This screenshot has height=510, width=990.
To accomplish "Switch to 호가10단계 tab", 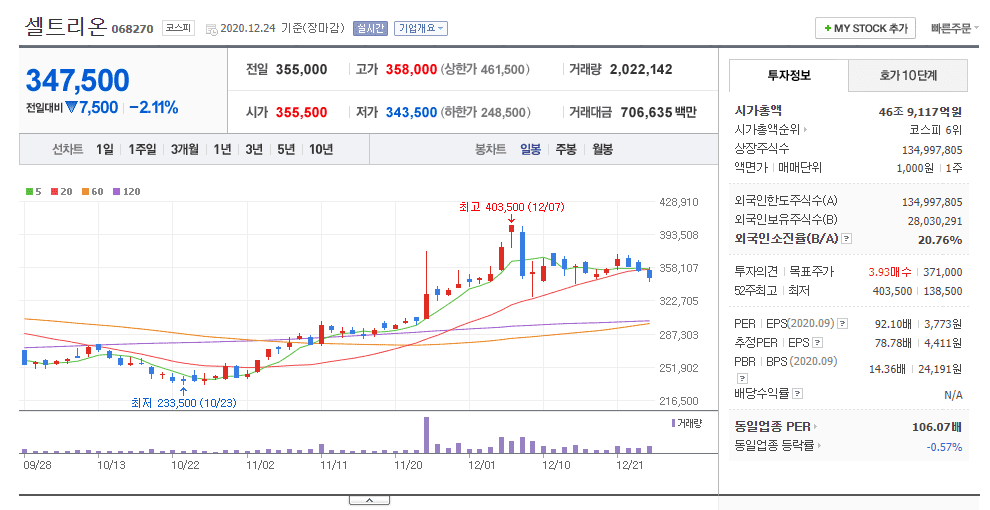I will point(908,76).
